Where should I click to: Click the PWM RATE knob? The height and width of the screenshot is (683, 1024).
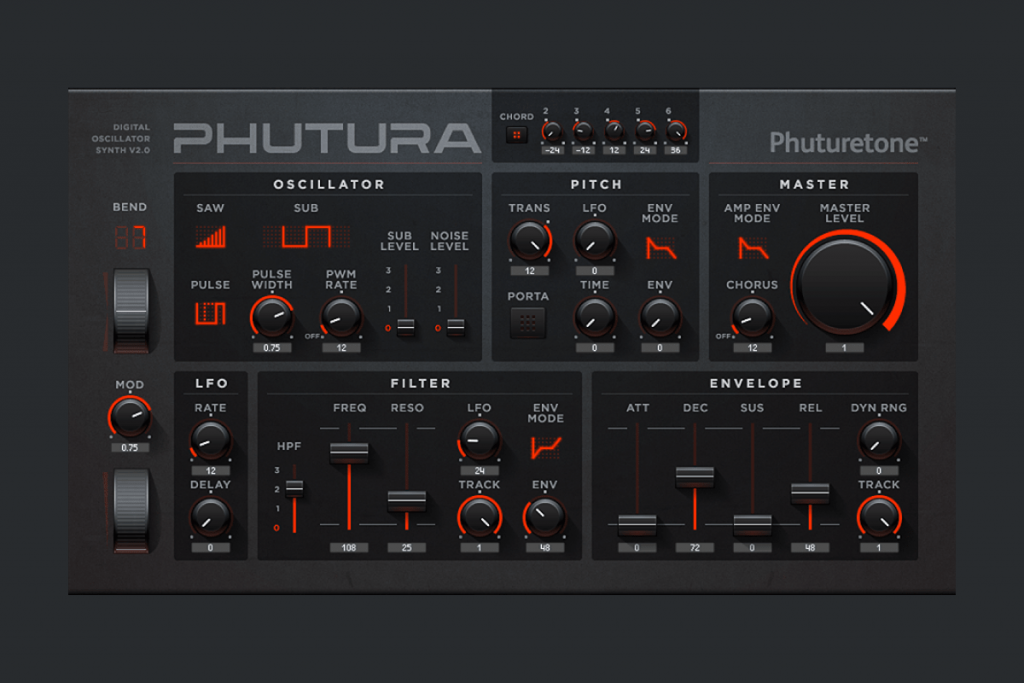[x=341, y=317]
